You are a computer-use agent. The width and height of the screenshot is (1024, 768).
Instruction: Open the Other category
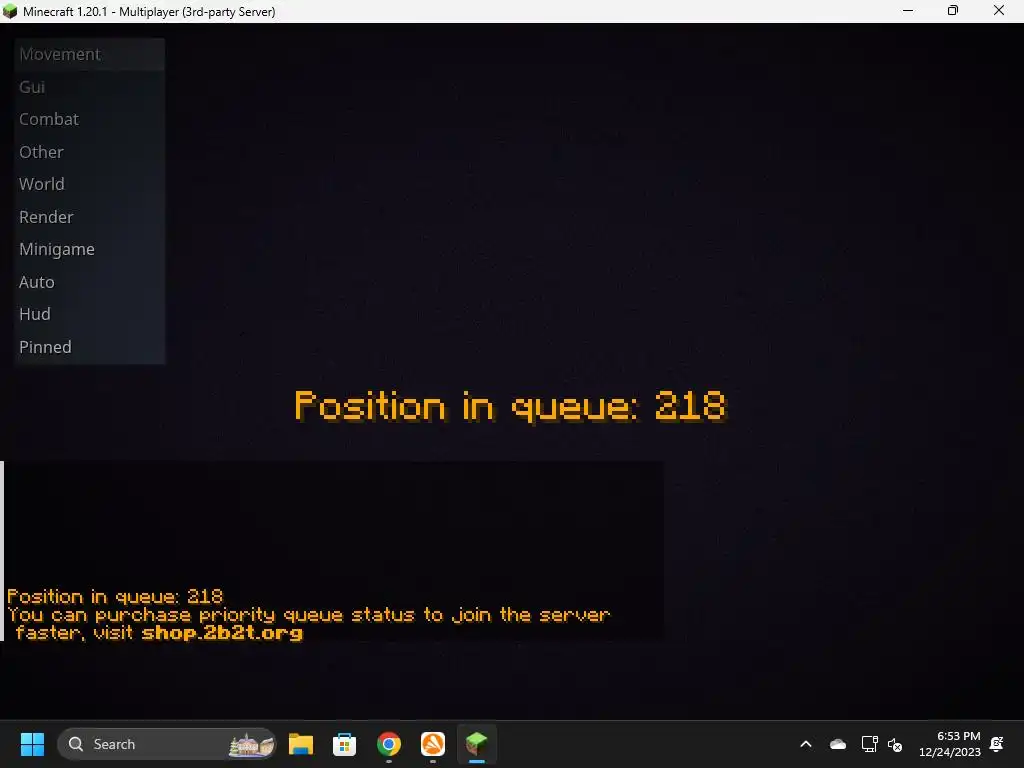(x=89, y=152)
